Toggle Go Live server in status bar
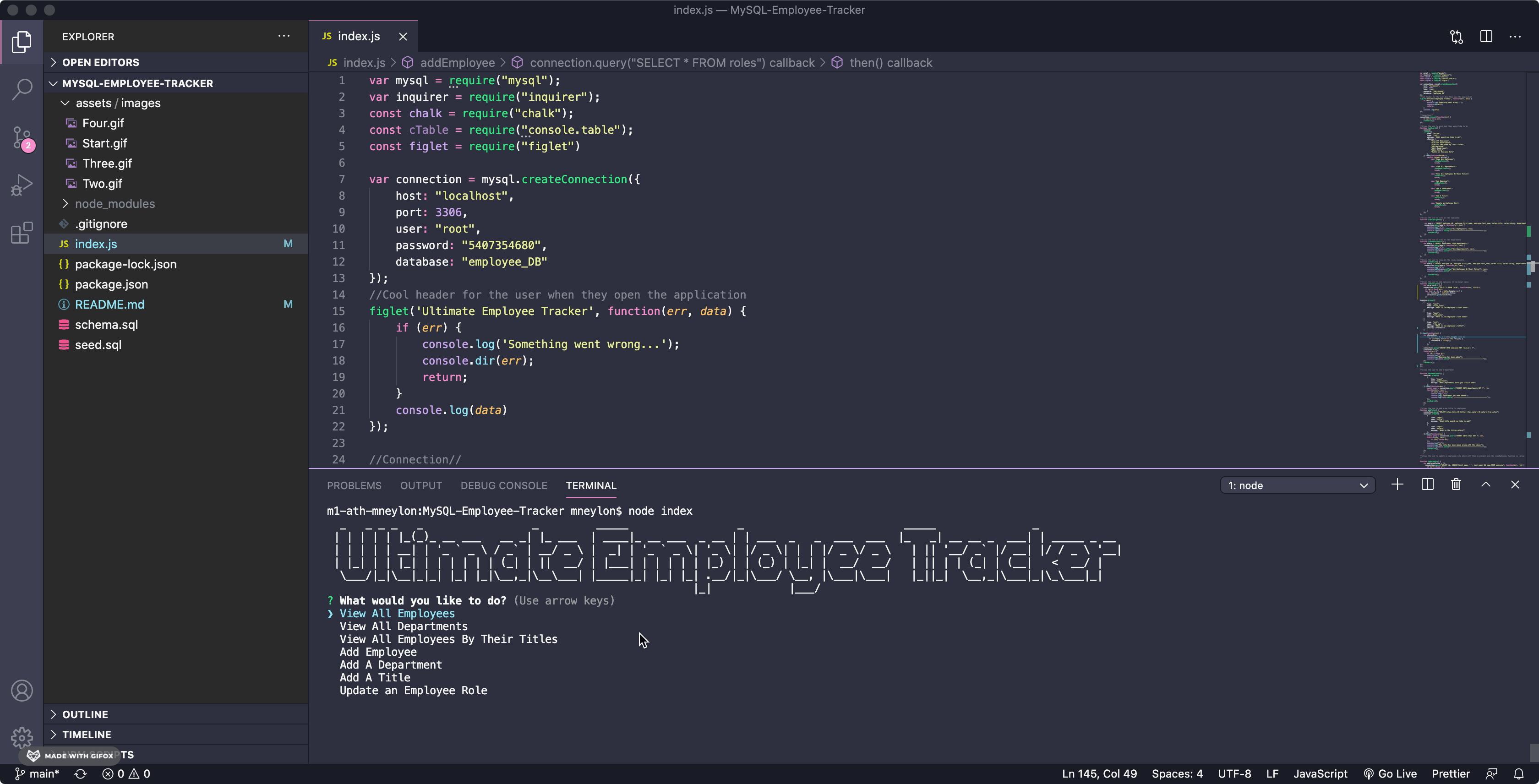 [x=1390, y=774]
